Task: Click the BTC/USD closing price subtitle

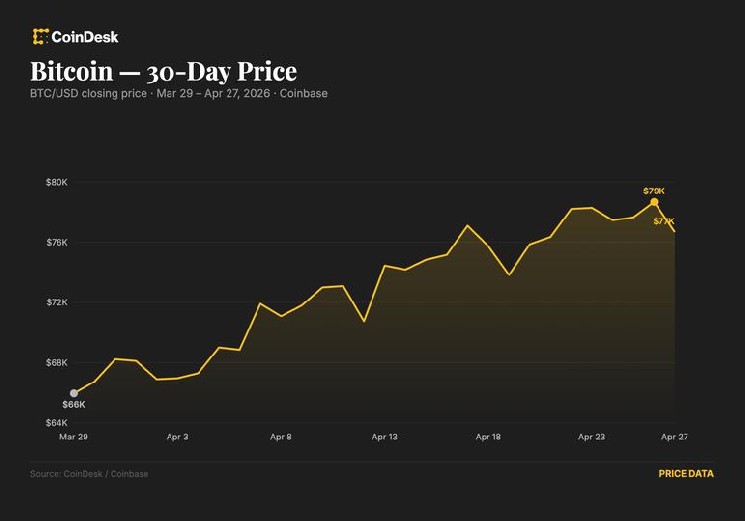Action: [x=178, y=94]
